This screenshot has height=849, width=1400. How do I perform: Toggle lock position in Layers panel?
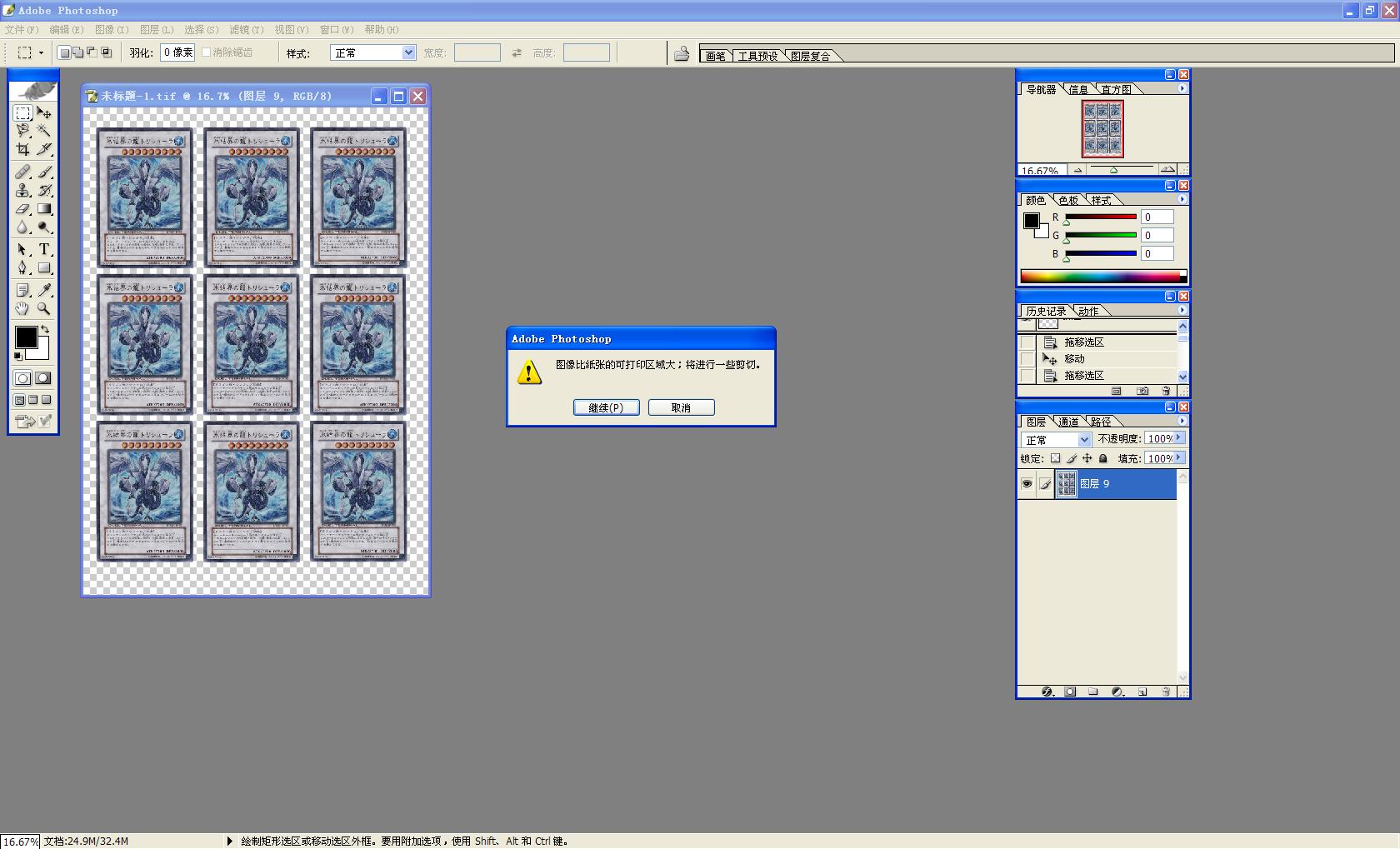[1087, 458]
